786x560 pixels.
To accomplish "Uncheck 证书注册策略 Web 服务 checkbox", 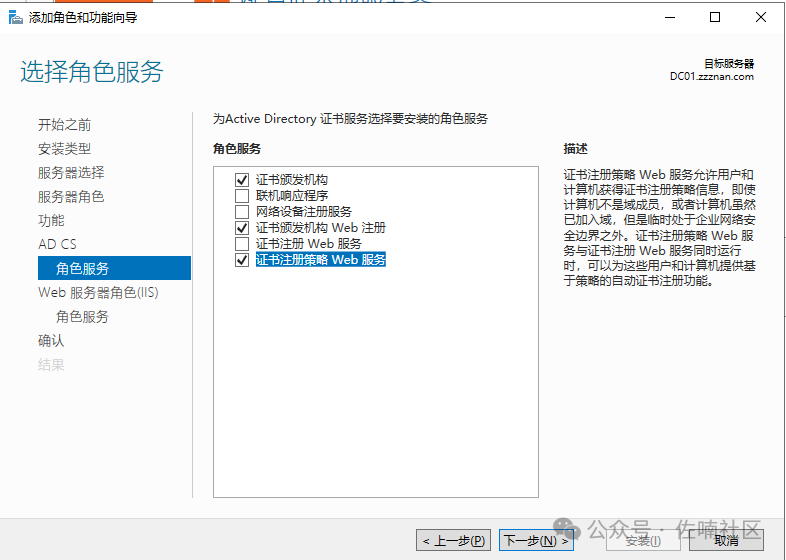I will tap(242, 260).
